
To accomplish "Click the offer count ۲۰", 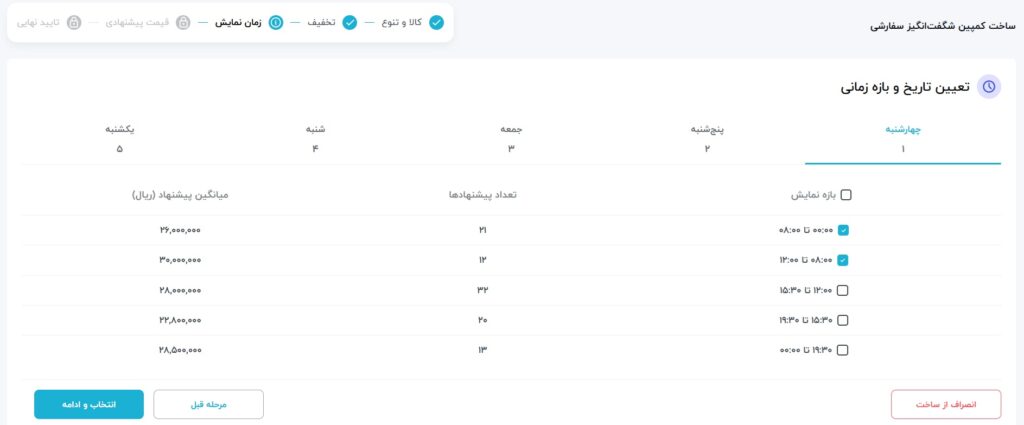I will (x=483, y=321).
